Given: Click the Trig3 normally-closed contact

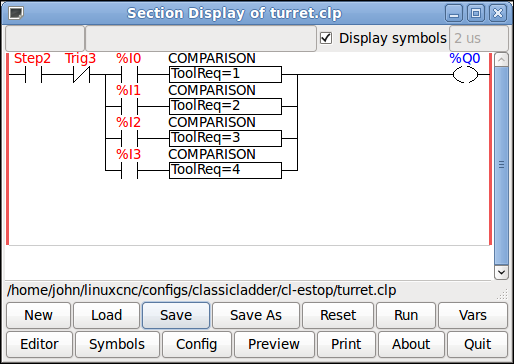Looking at the screenshot, I should point(81,74).
